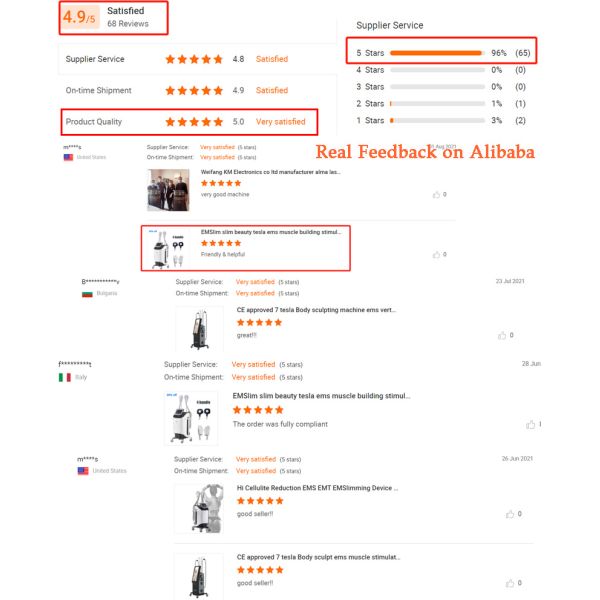This screenshot has width=600, height=600.
Task: Like the 'very good machine' review
Action: [436, 194]
